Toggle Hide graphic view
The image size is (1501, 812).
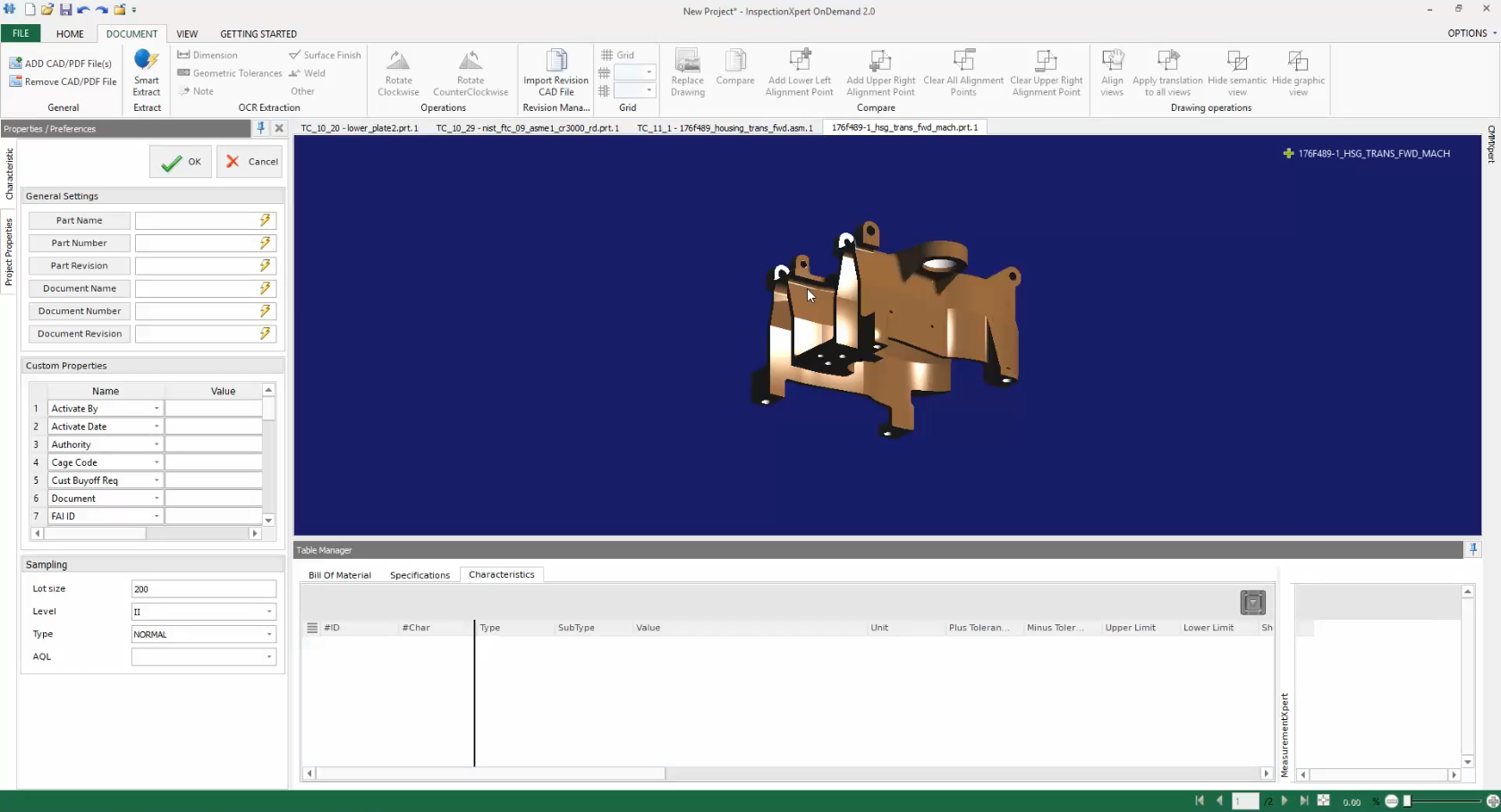pyautogui.click(x=1297, y=73)
